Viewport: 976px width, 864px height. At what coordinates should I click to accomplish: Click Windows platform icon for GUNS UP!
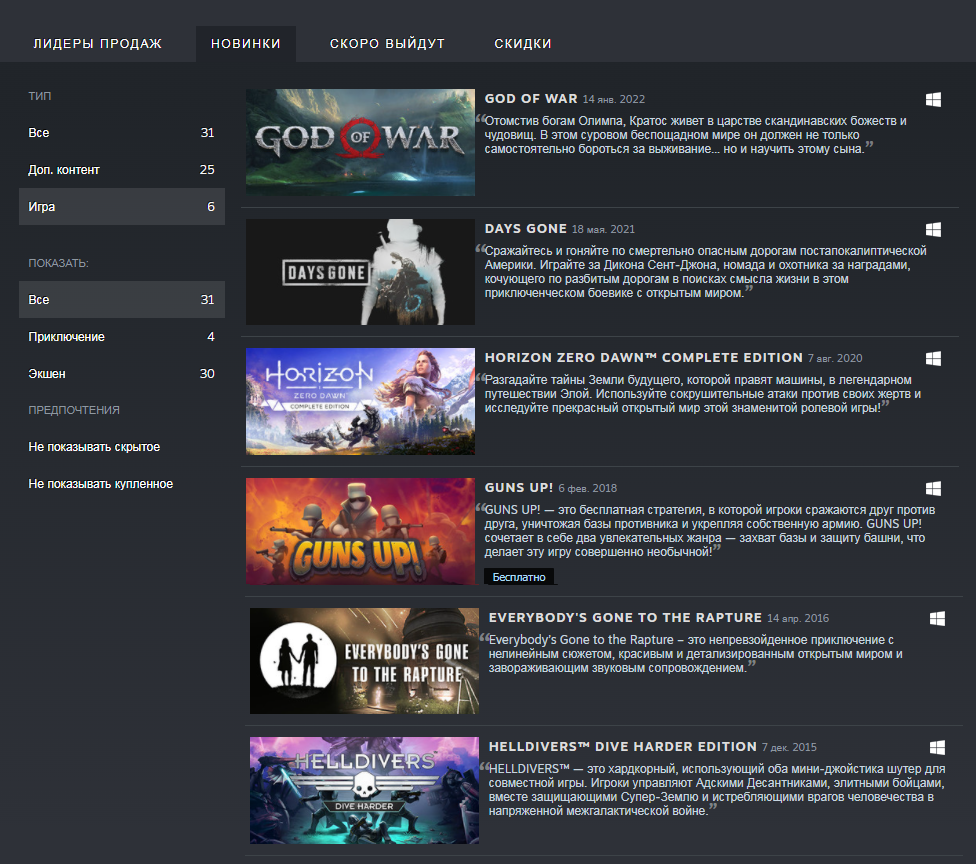tap(933, 488)
